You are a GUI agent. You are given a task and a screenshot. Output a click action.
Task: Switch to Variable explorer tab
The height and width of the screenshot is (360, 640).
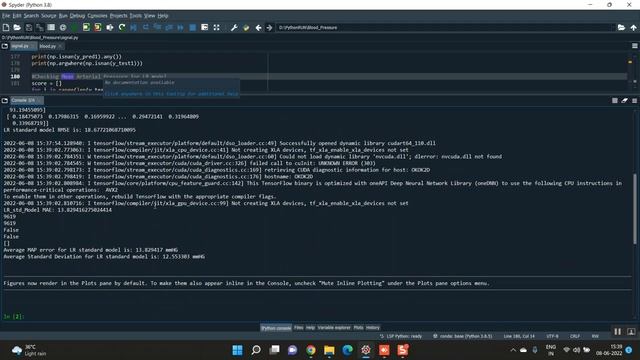click(334, 328)
